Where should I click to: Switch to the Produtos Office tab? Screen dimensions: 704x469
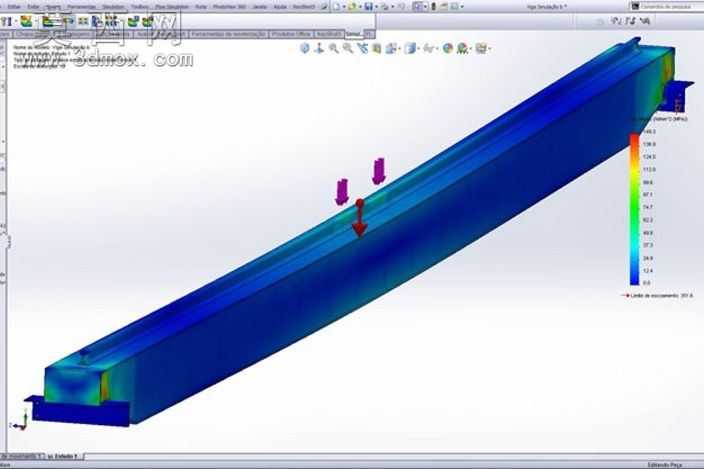290,34
